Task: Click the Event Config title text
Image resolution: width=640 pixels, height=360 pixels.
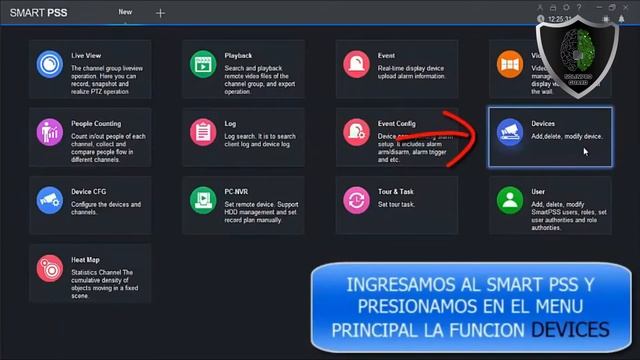Action: pos(397,124)
